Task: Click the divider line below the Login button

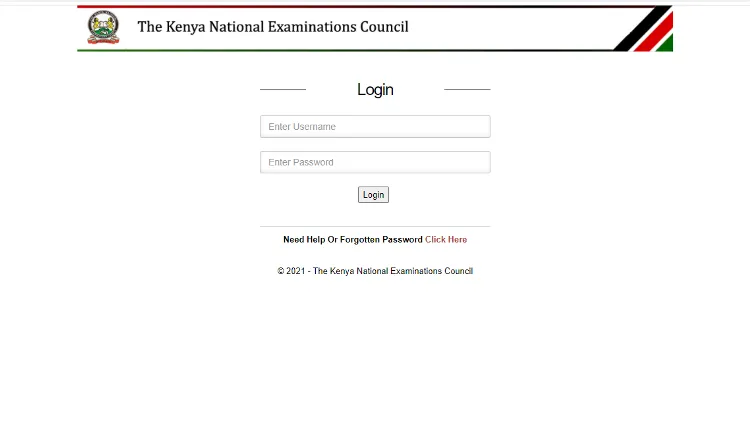Action: coord(375,227)
